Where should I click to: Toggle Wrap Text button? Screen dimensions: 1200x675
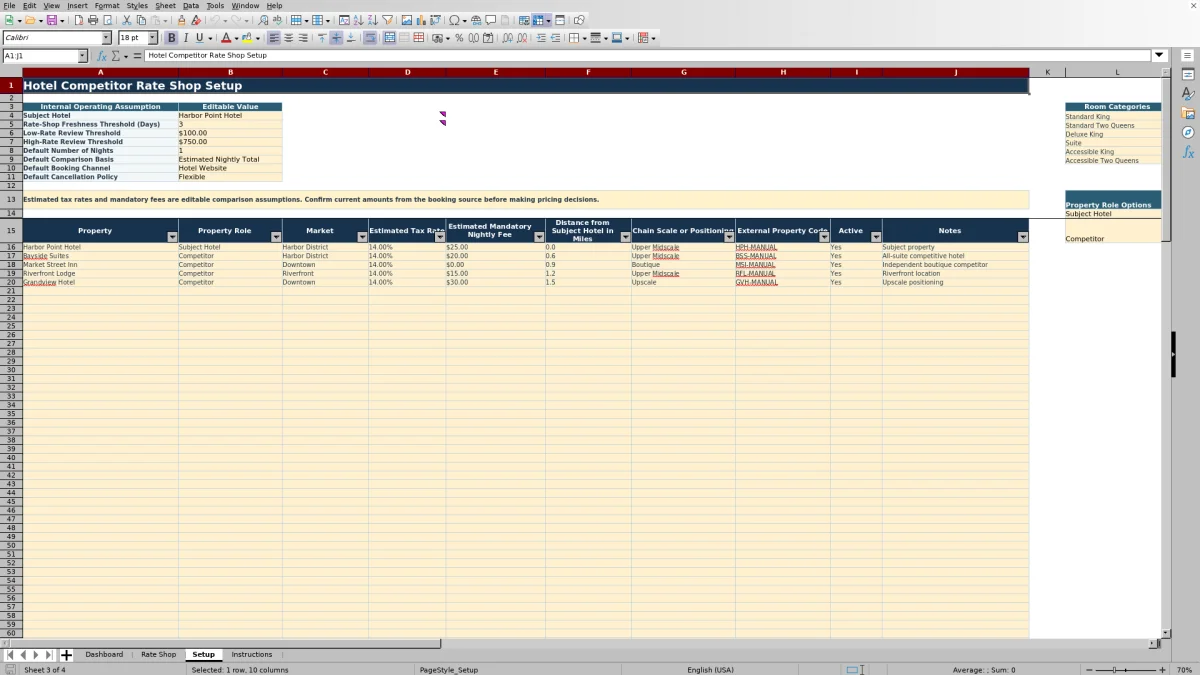pos(370,38)
